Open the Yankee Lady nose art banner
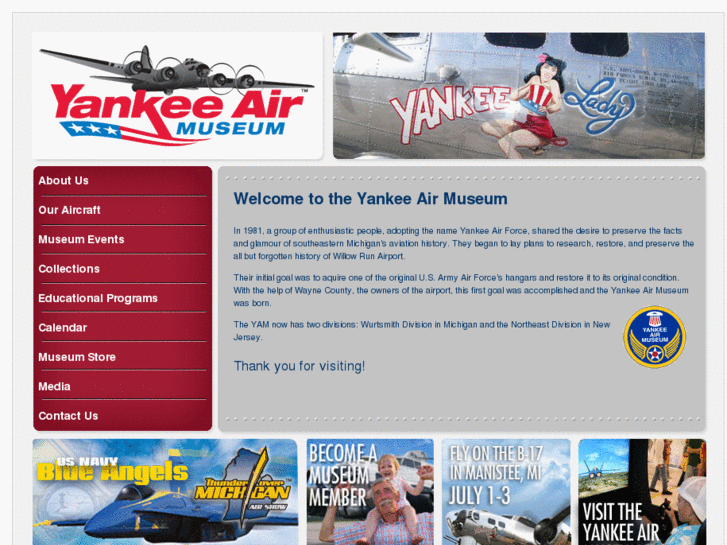727x545 pixels. 519,96
